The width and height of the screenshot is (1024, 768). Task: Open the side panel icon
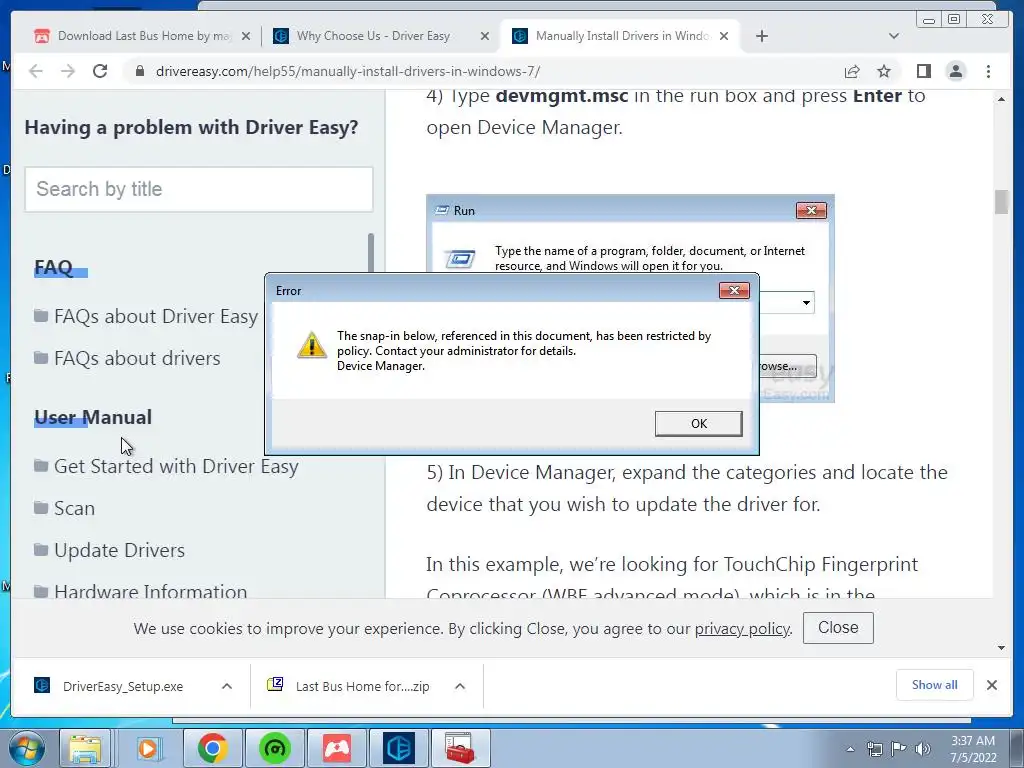click(x=923, y=71)
